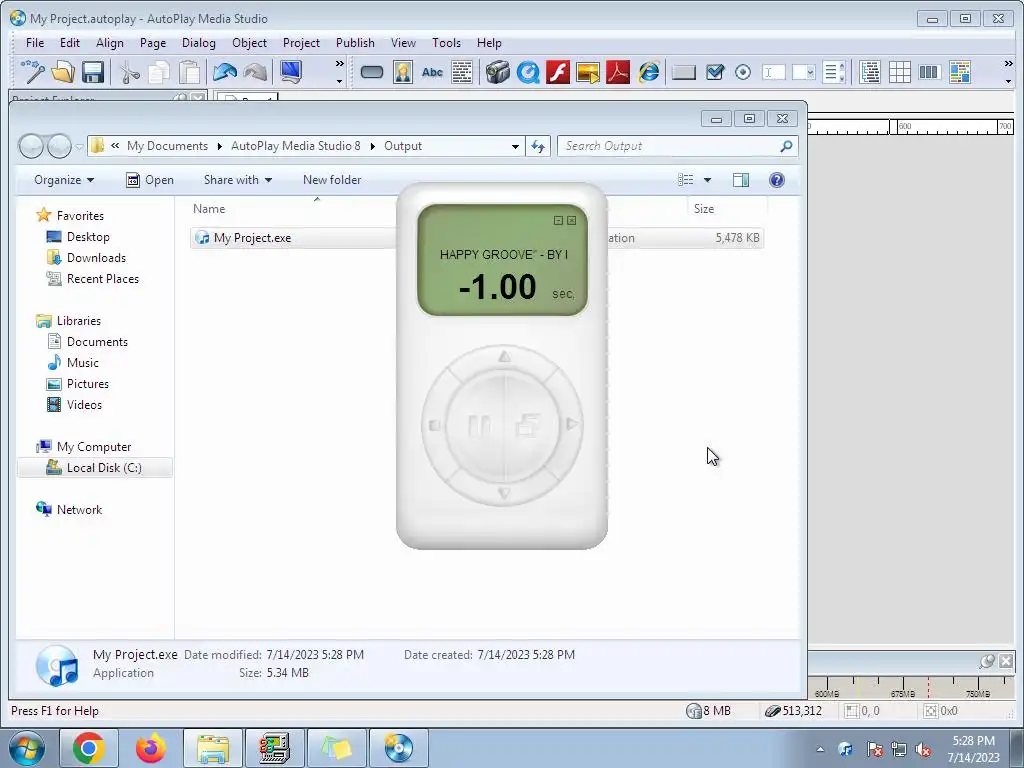
Task: Insert an xButton object with the gray rectangle icon
Action: [x=684, y=72]
